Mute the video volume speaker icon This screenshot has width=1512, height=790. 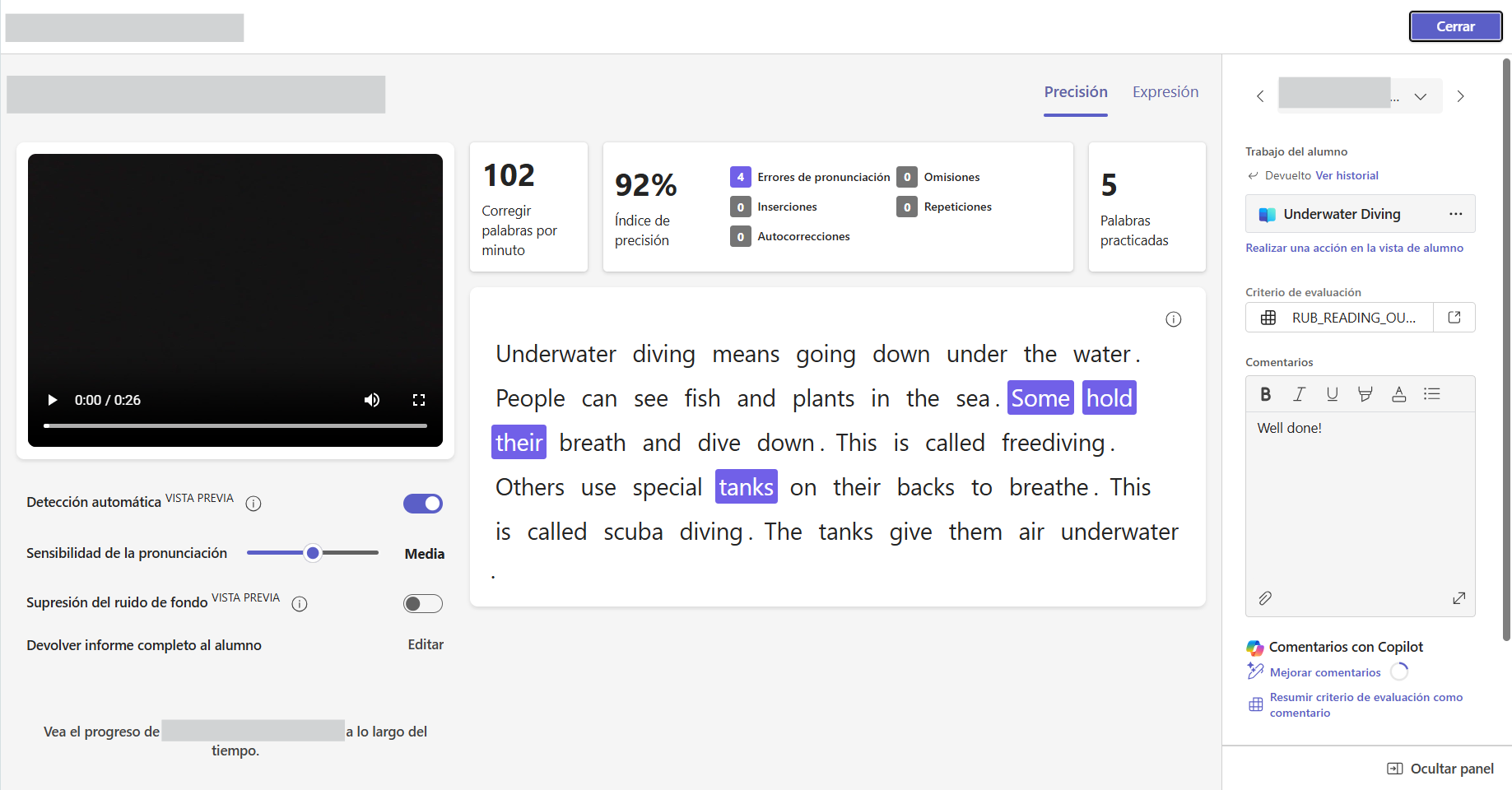pyautogui.click(x=372, y=400)
